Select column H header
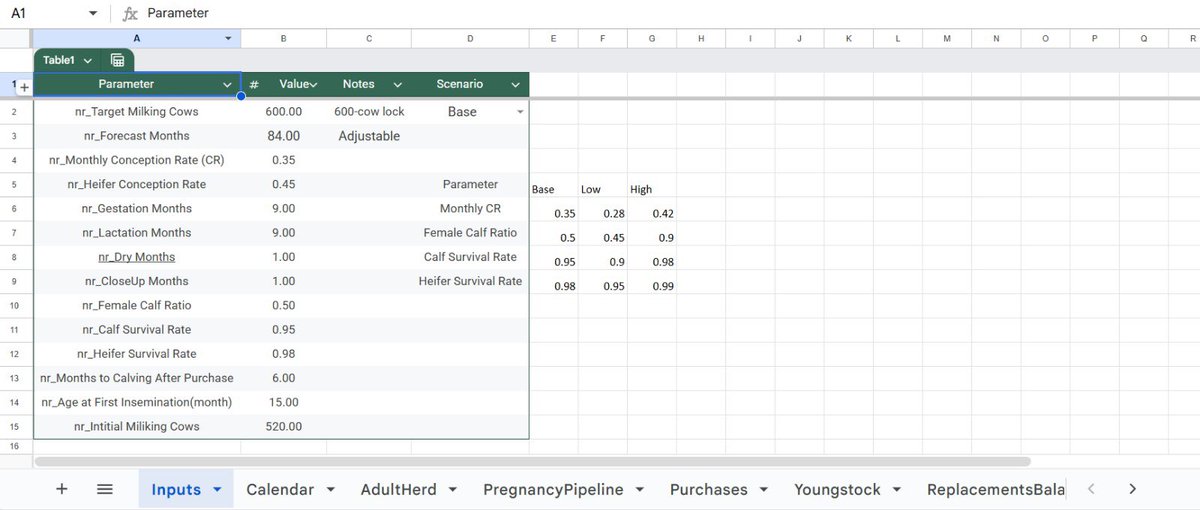1200x510 pixels. [701, 38]
